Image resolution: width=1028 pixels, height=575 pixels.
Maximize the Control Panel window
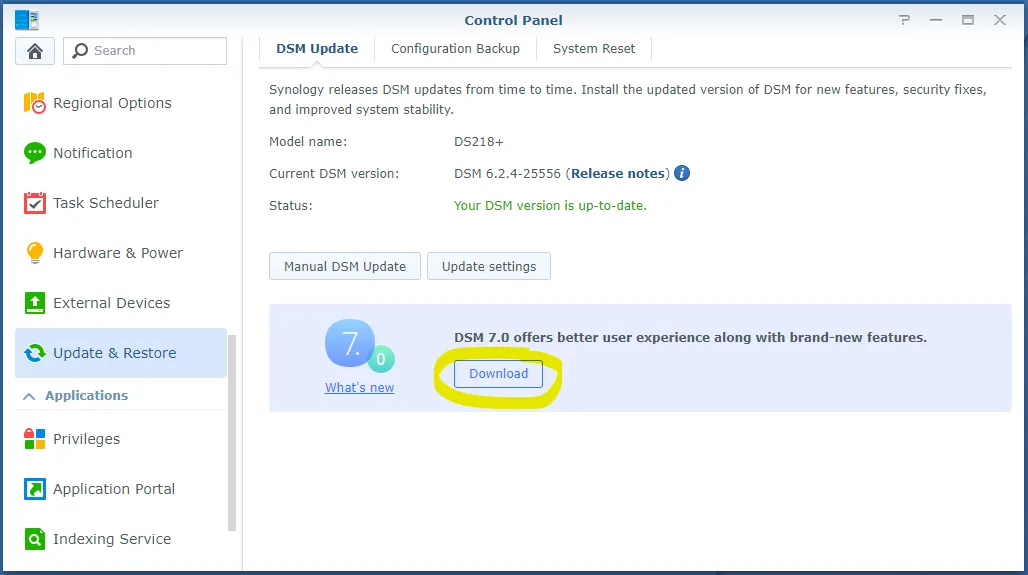[968, 20]
